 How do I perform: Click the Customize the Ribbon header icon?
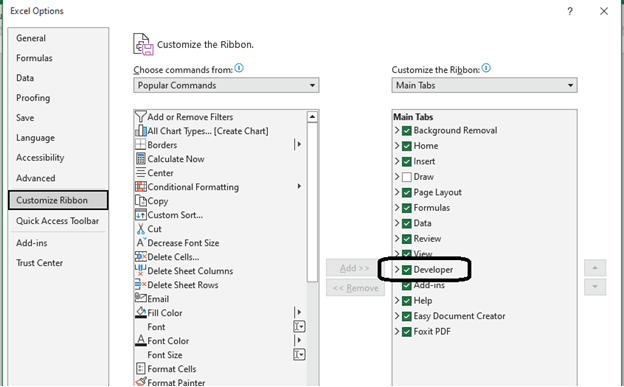pyautogui.click(x=143, y=44)
